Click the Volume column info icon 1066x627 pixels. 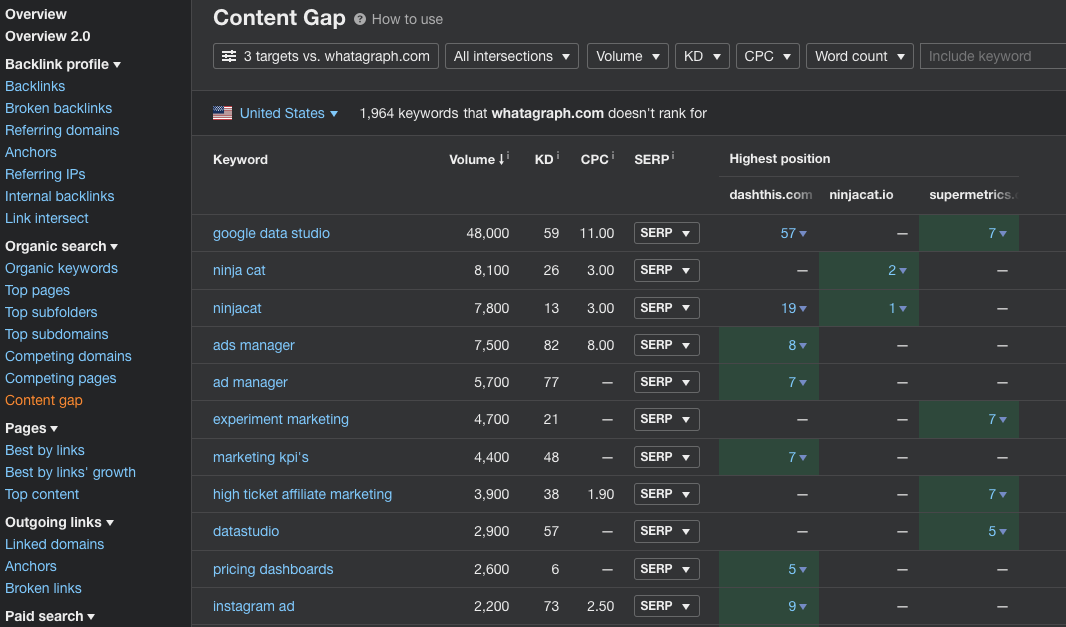click(508, 156)
